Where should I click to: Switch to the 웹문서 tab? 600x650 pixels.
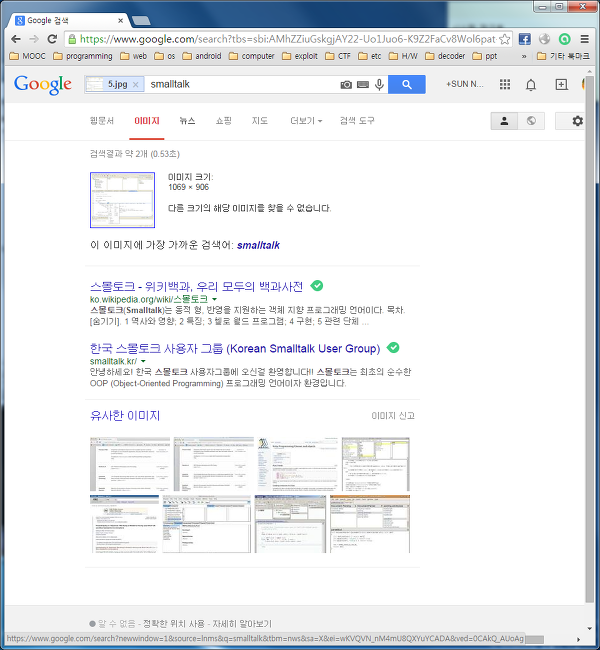click(x=102, y=121)
